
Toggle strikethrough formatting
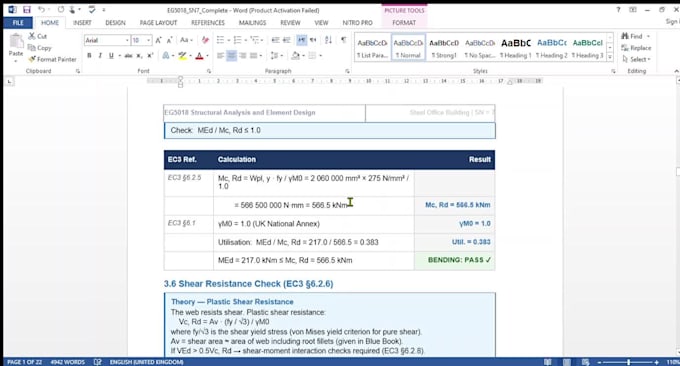pyautogui.click(x=128, y=56)
